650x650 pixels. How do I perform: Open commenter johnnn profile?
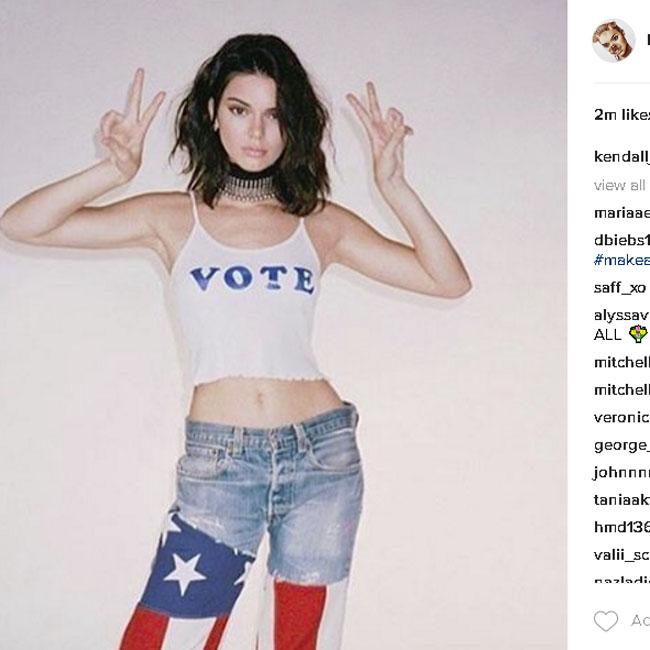[x=622, y=473]
